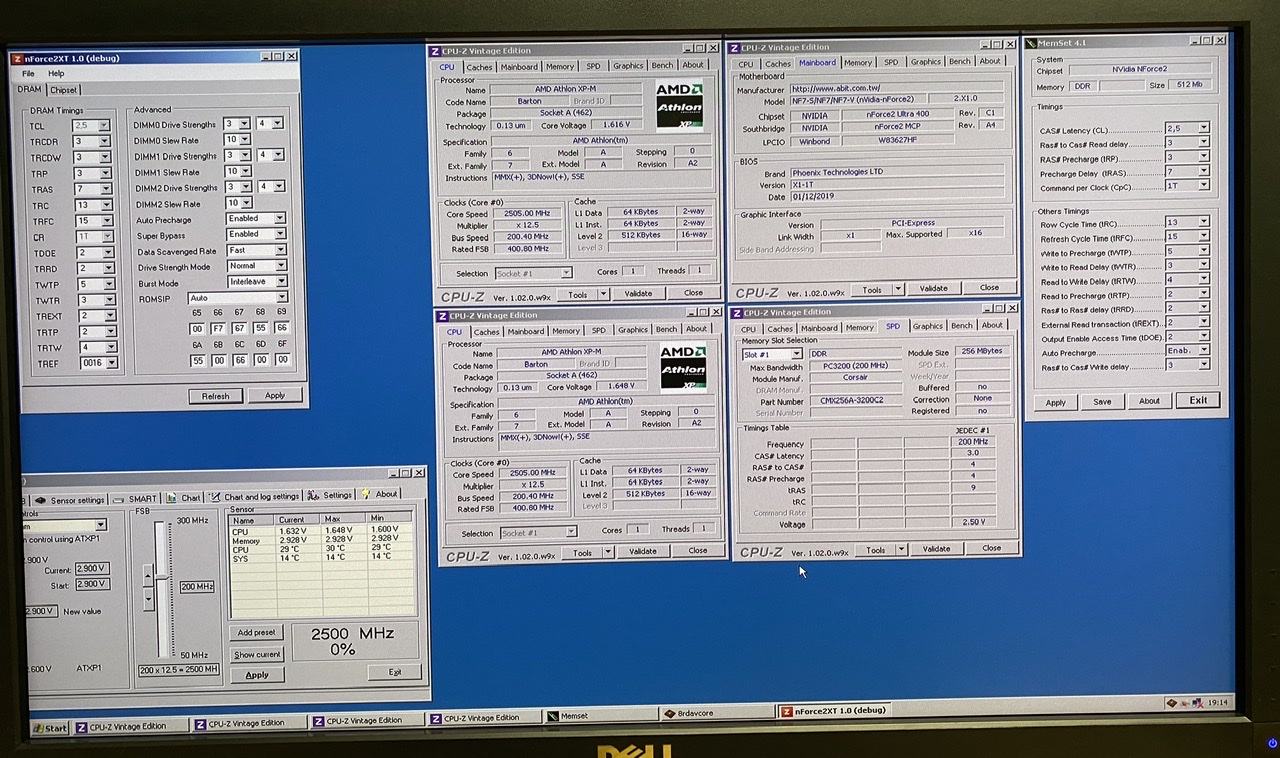Image resolution: width=1280 pixels, height=758 pixels.
Task: Click the AMD Athlon XP logo in the CPU-Z window showing 1.616 V
Action: pyautogui.click(x=679, y=106)
